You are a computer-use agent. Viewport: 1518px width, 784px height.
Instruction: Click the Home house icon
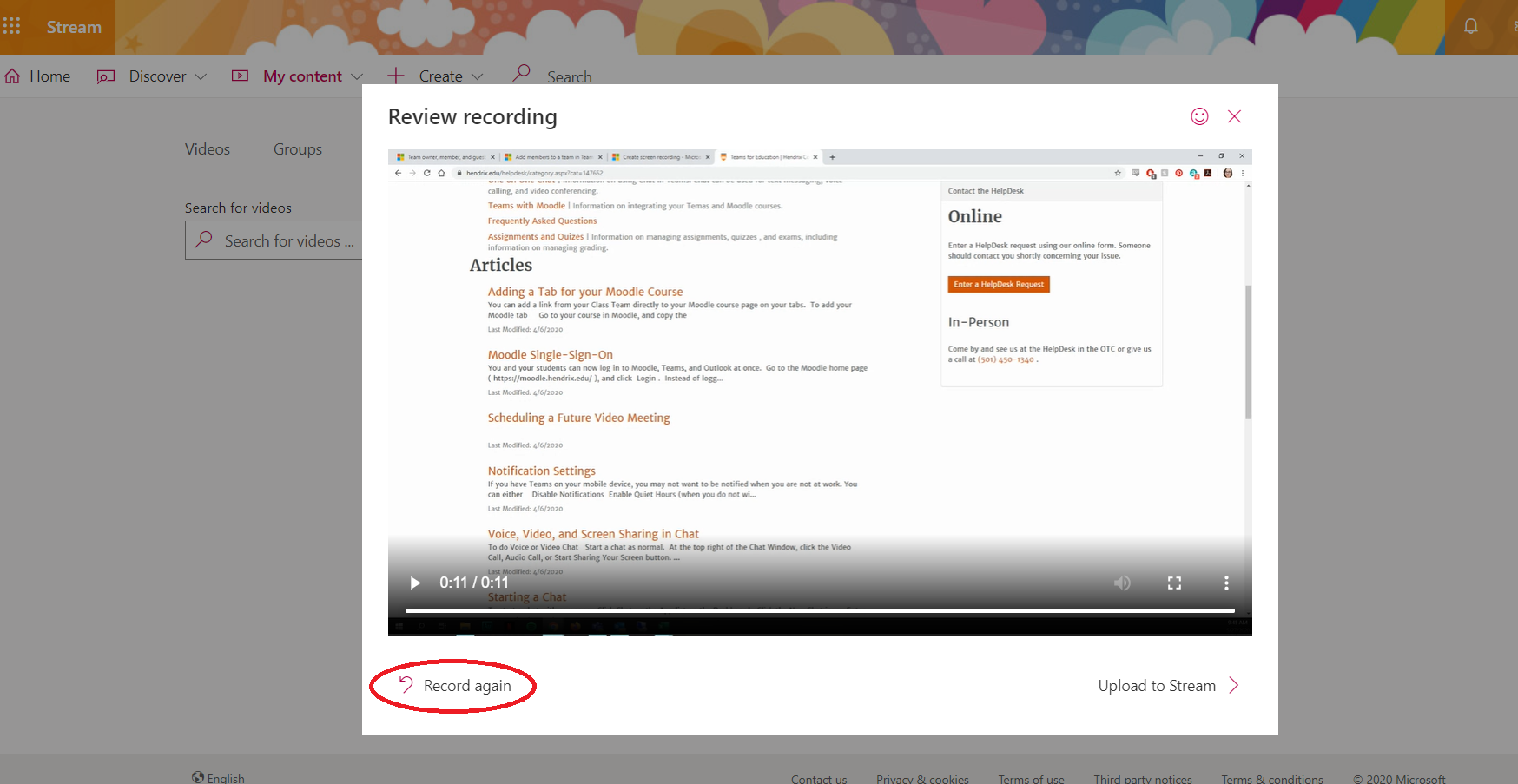coord(12,76)
